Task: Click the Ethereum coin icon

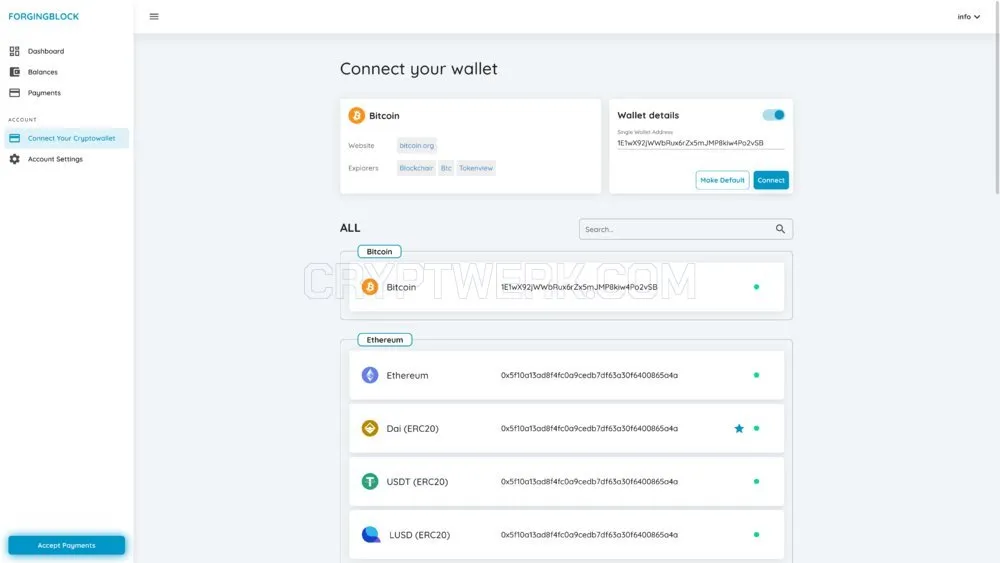Action: 370,375
